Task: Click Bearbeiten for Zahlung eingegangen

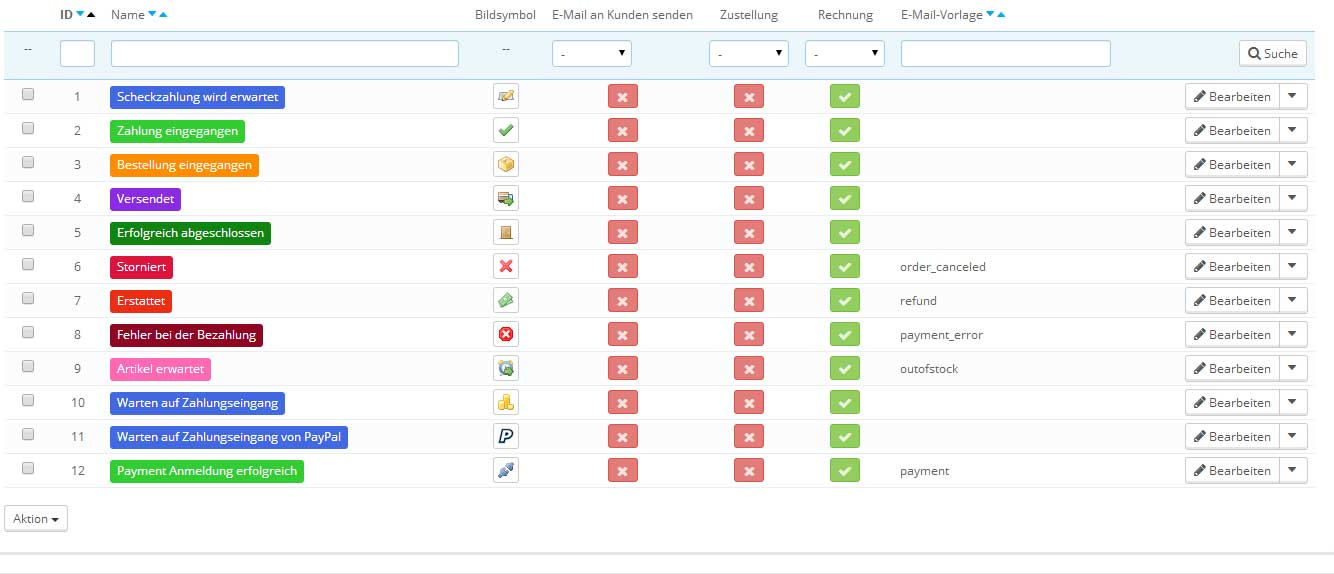Action: tap(1232, 130)
